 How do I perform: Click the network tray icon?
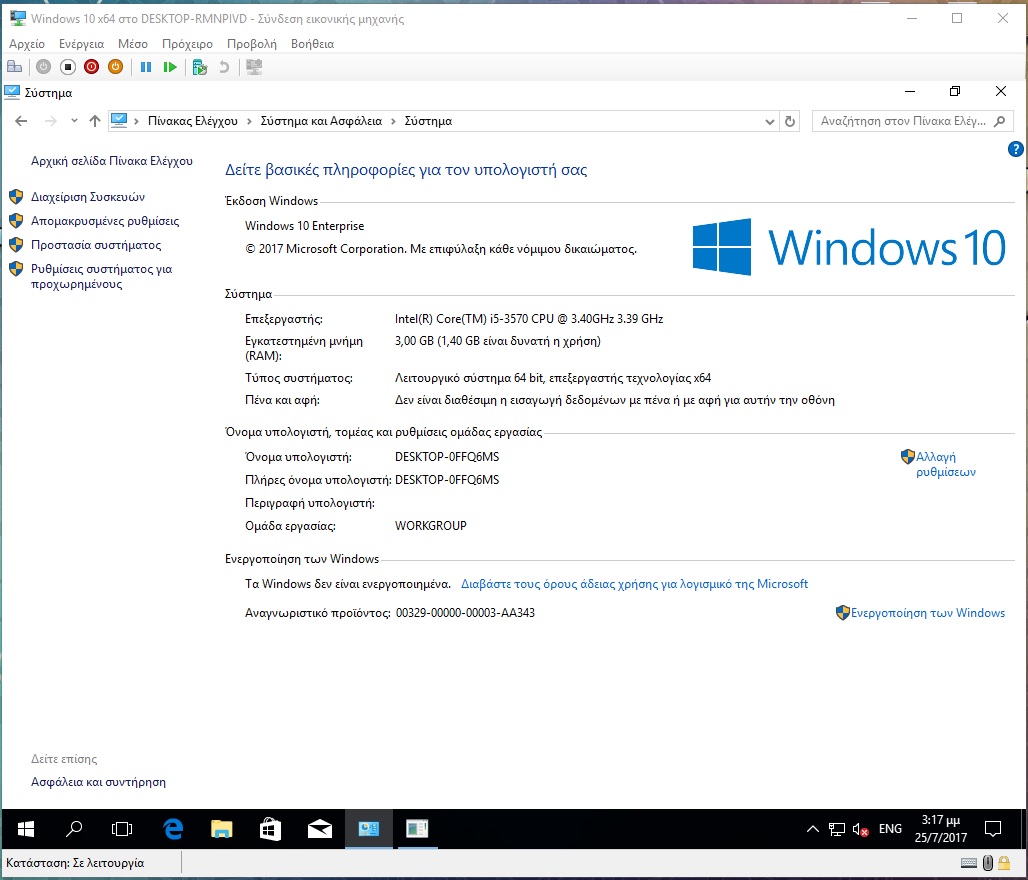(x=837, y=830)
